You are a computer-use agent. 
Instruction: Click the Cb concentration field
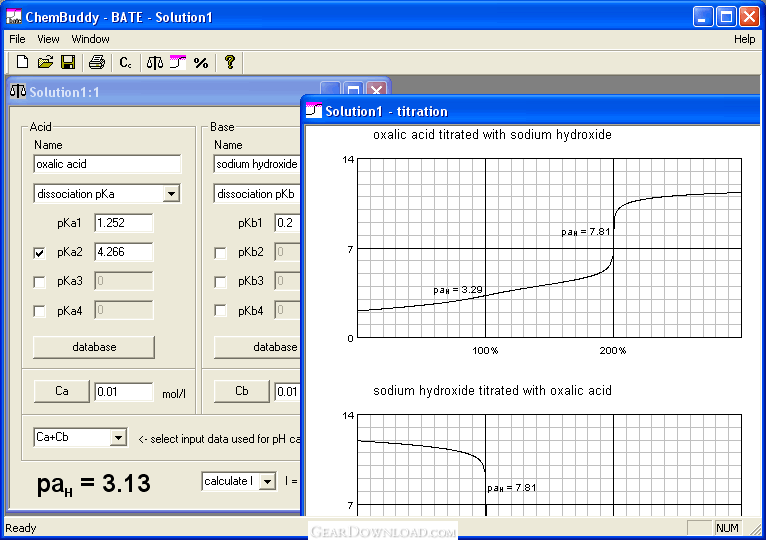pos(287,392)
